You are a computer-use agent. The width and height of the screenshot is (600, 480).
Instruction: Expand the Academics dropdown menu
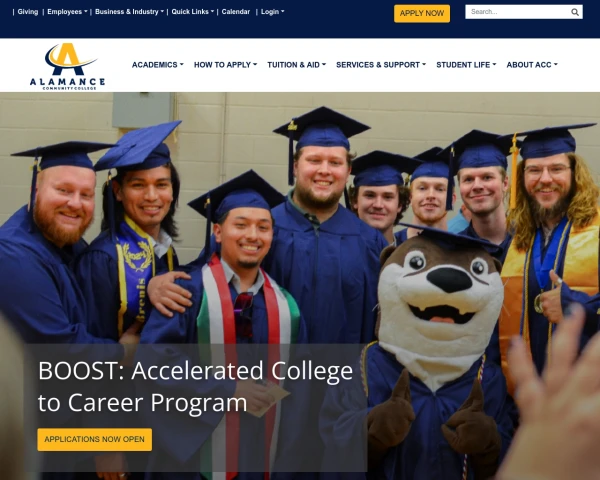pyautogui.click(x=158, y=65)
